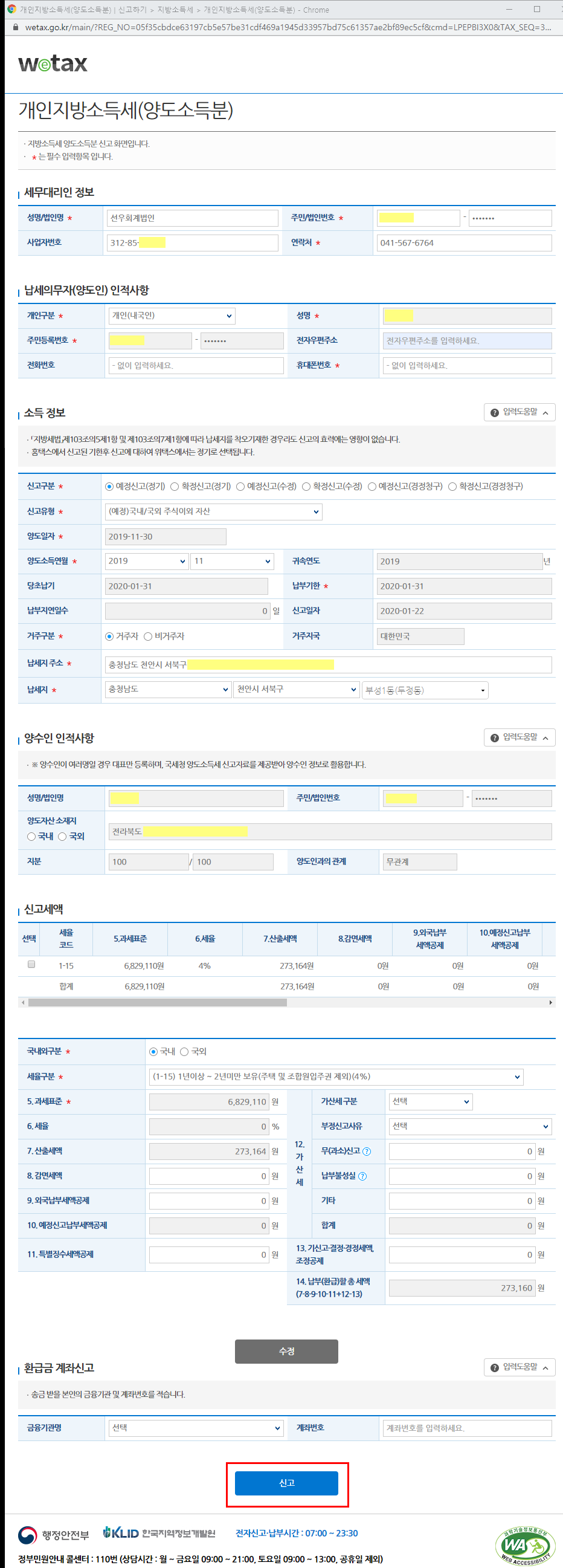Viewport: 563px width, 1568px height.
Task: Open the 양도소득월 year dropdown (2019)
Action: tap(147, 561)
